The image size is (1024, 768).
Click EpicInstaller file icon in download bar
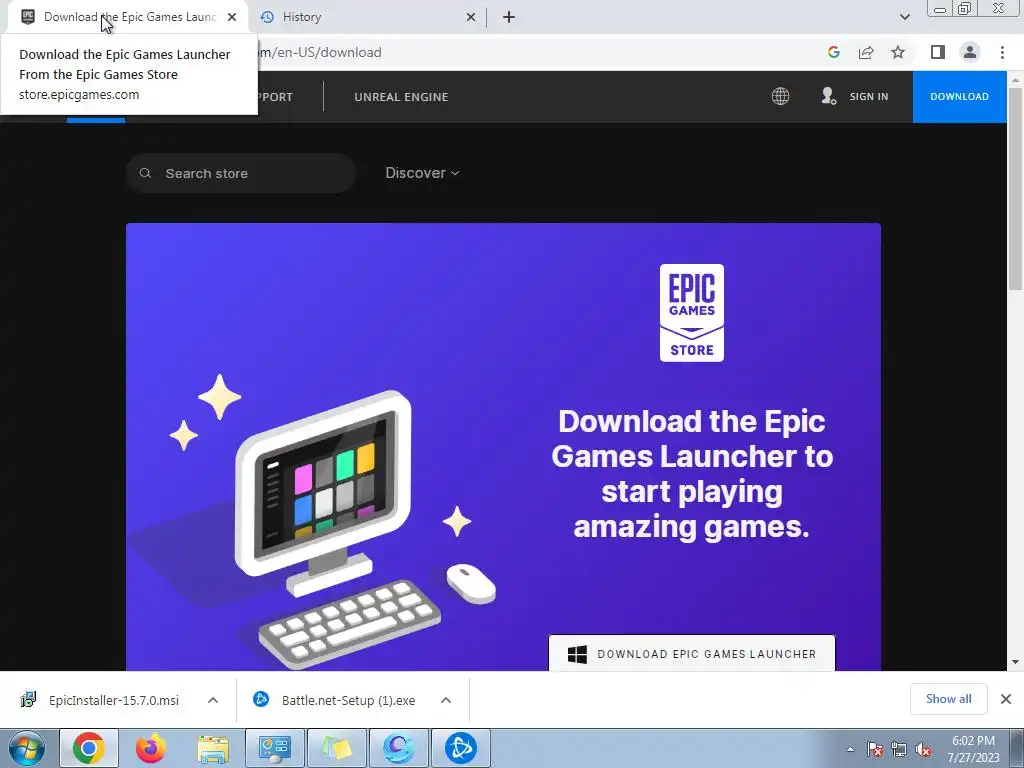click(x=28, y=699)
